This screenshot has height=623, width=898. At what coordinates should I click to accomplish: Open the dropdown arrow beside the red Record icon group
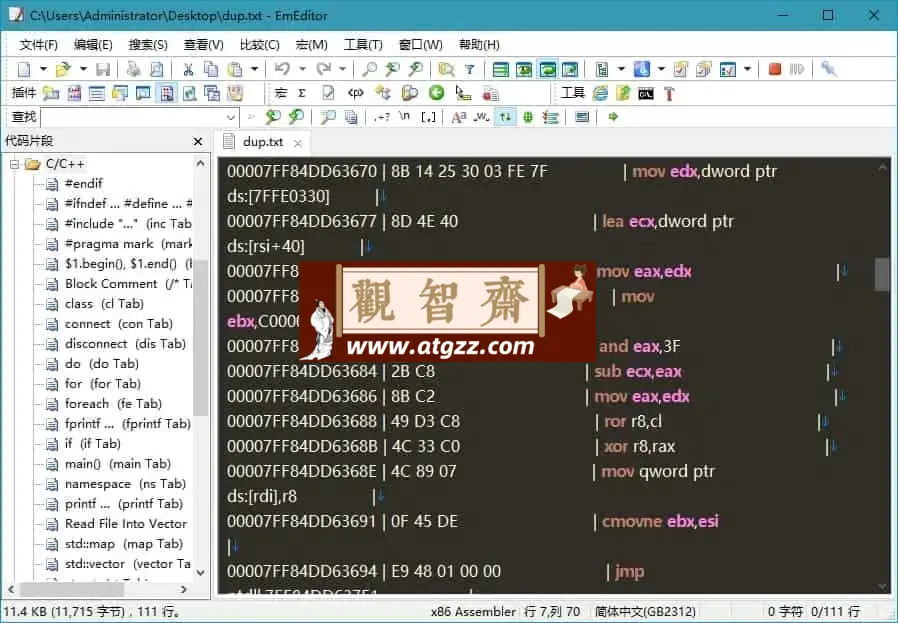coord(747,69)
